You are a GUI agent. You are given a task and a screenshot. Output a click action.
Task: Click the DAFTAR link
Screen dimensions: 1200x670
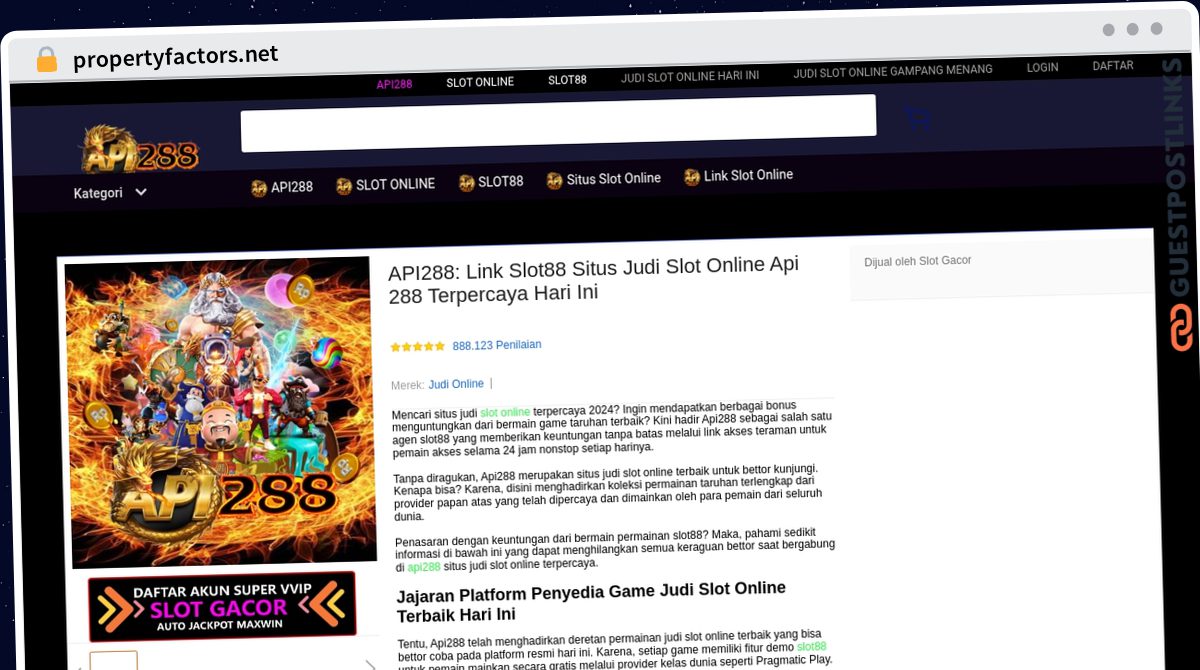pyautogui.click(x=1113, y=66)
